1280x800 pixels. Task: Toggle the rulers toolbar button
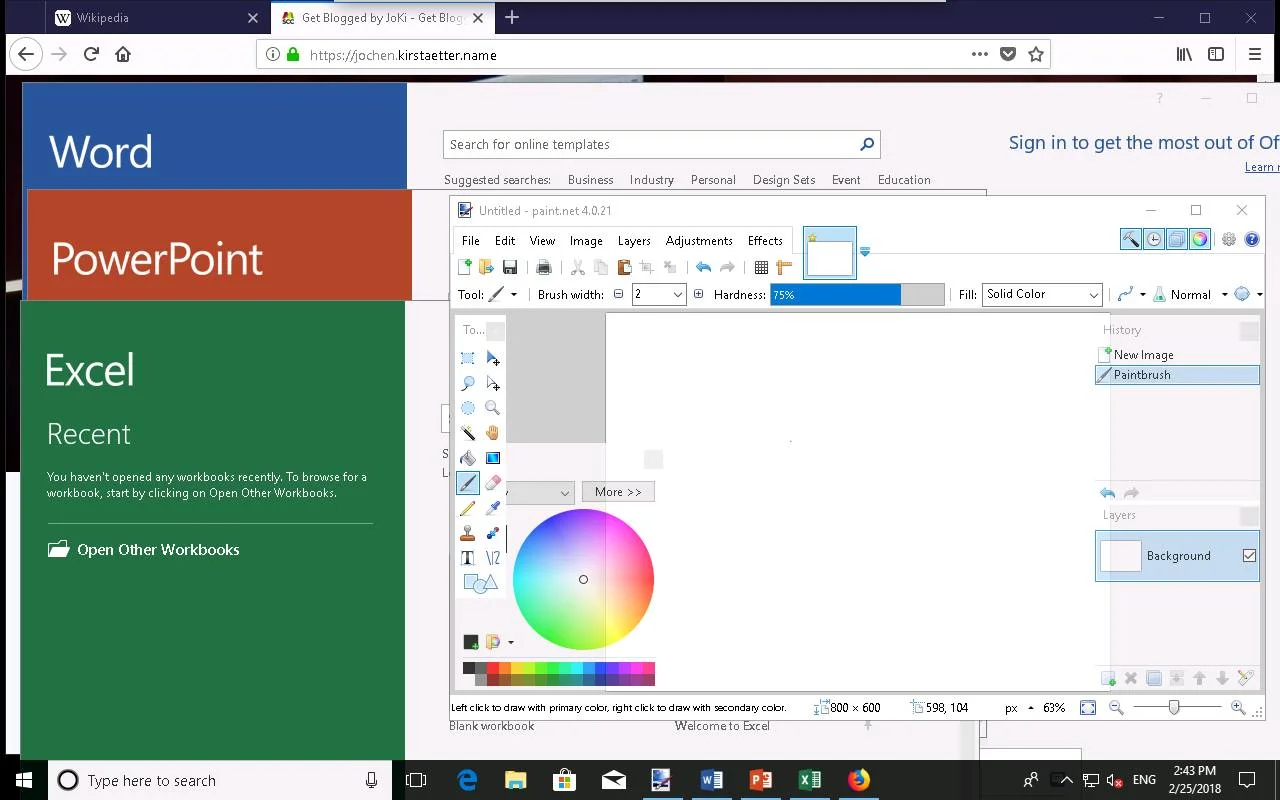784,267
